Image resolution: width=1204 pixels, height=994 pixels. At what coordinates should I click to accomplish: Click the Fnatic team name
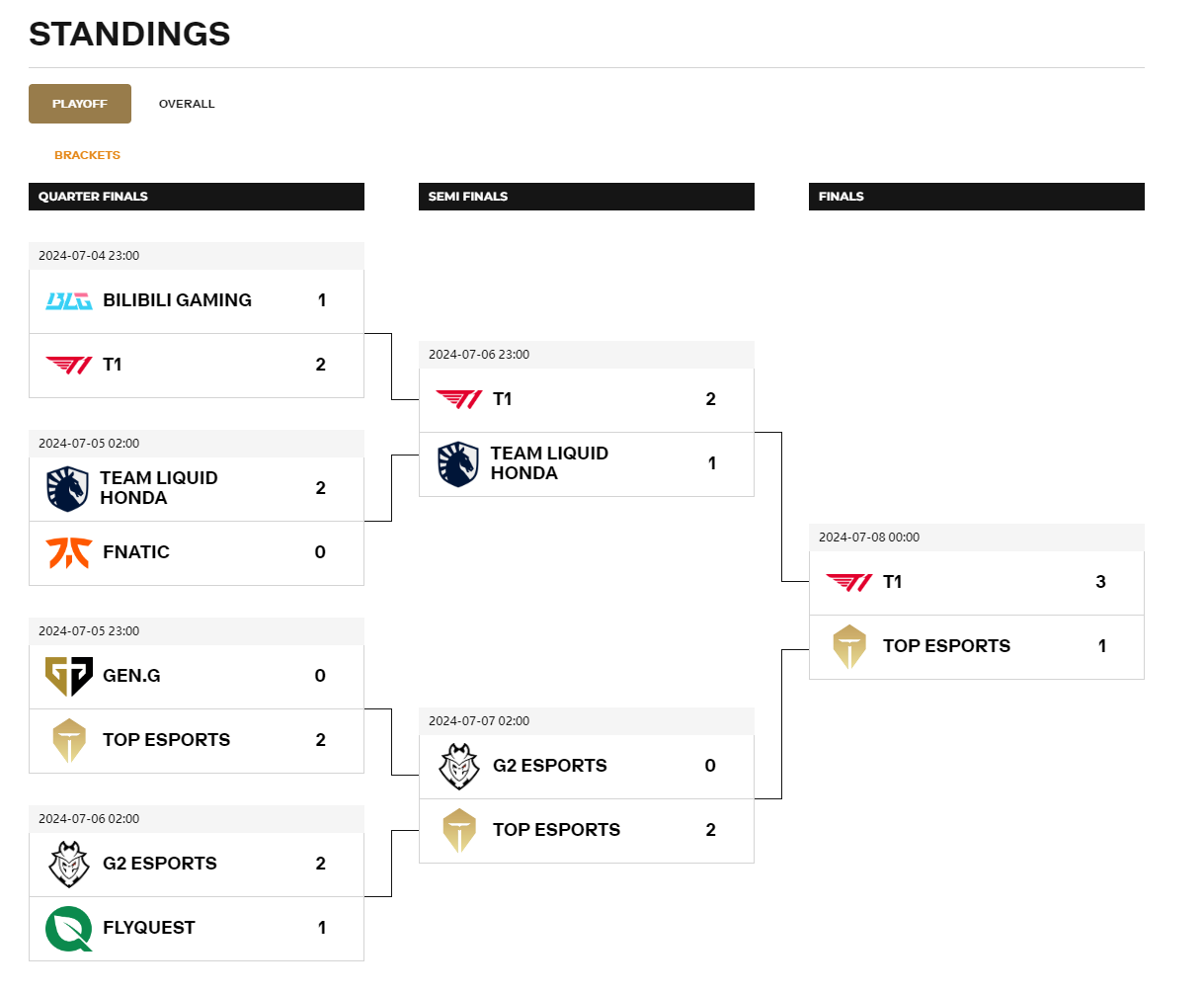coord(136,552)
